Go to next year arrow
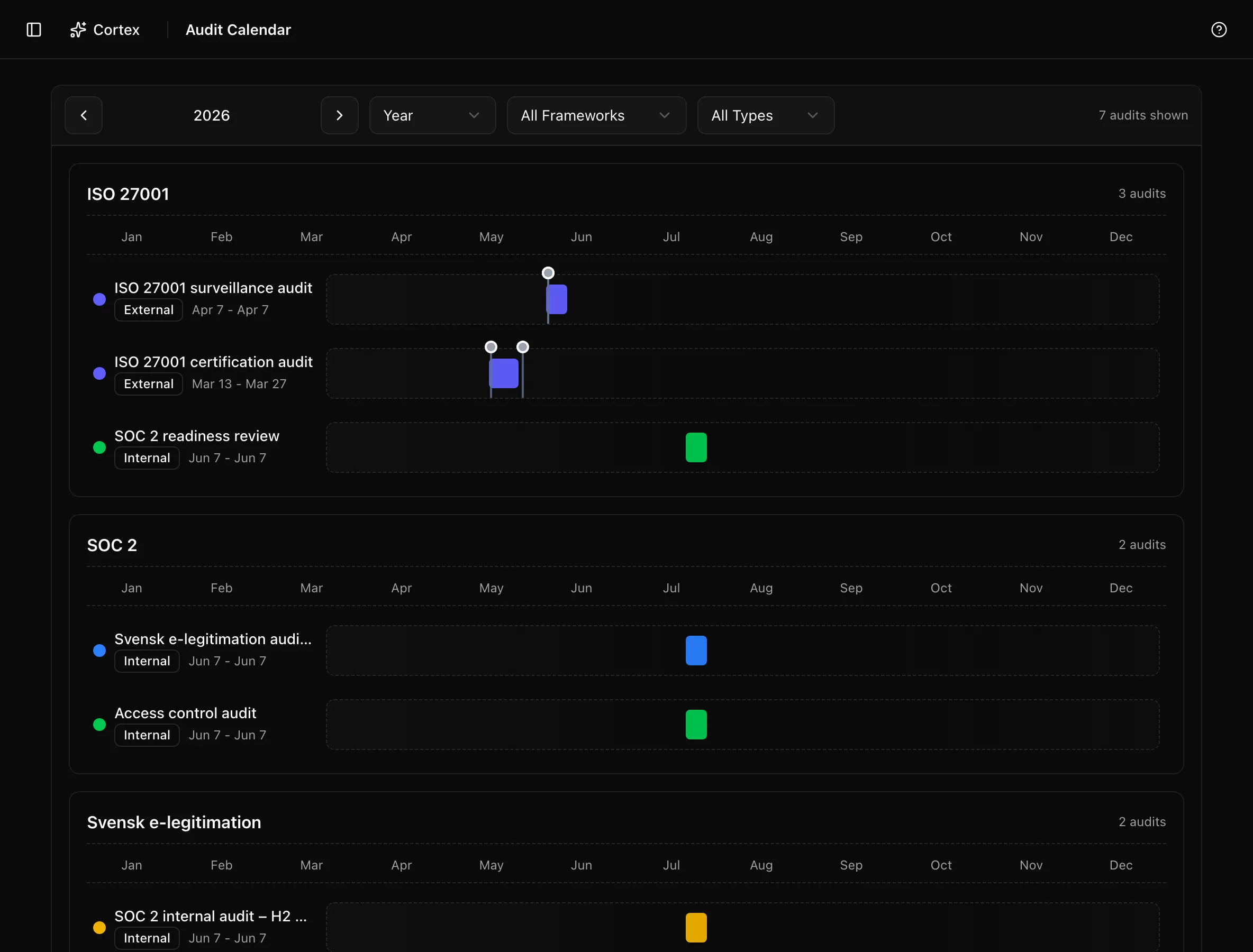 coord(339,115)
